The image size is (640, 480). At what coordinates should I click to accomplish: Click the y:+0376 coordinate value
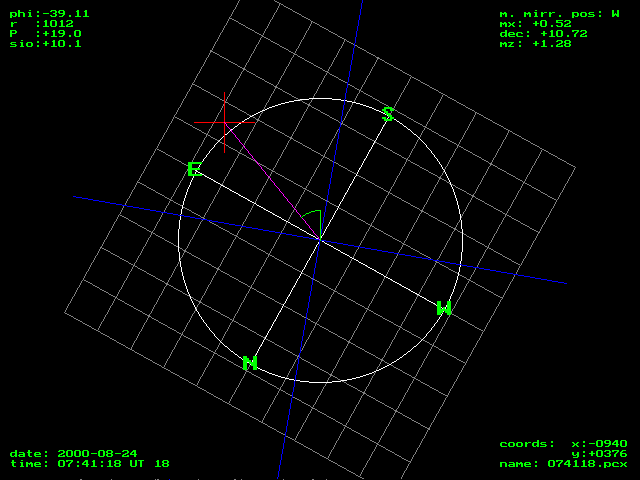599,454
